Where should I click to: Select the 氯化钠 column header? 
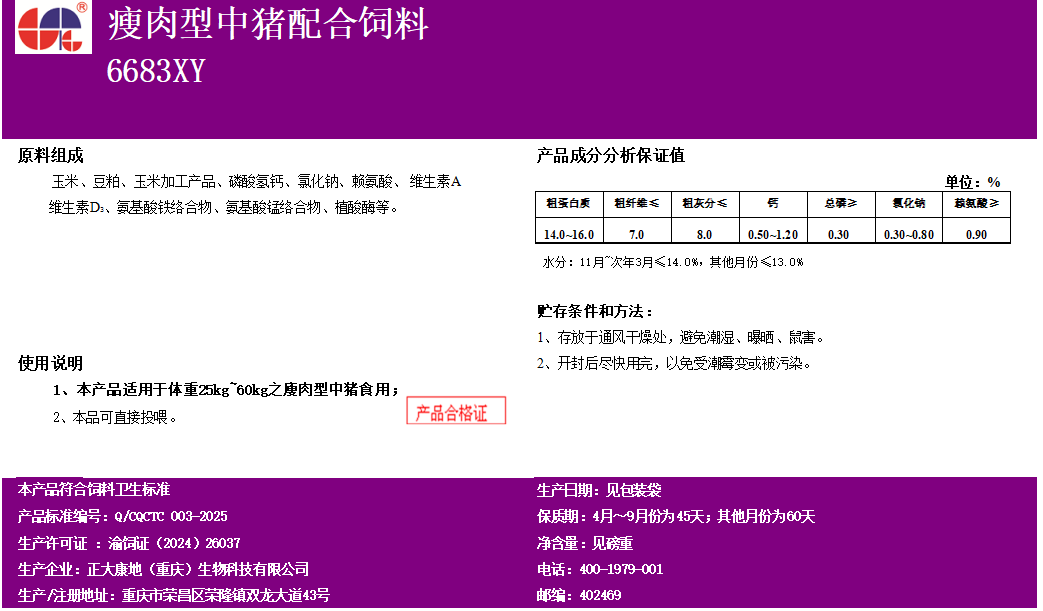click(908, 203)
